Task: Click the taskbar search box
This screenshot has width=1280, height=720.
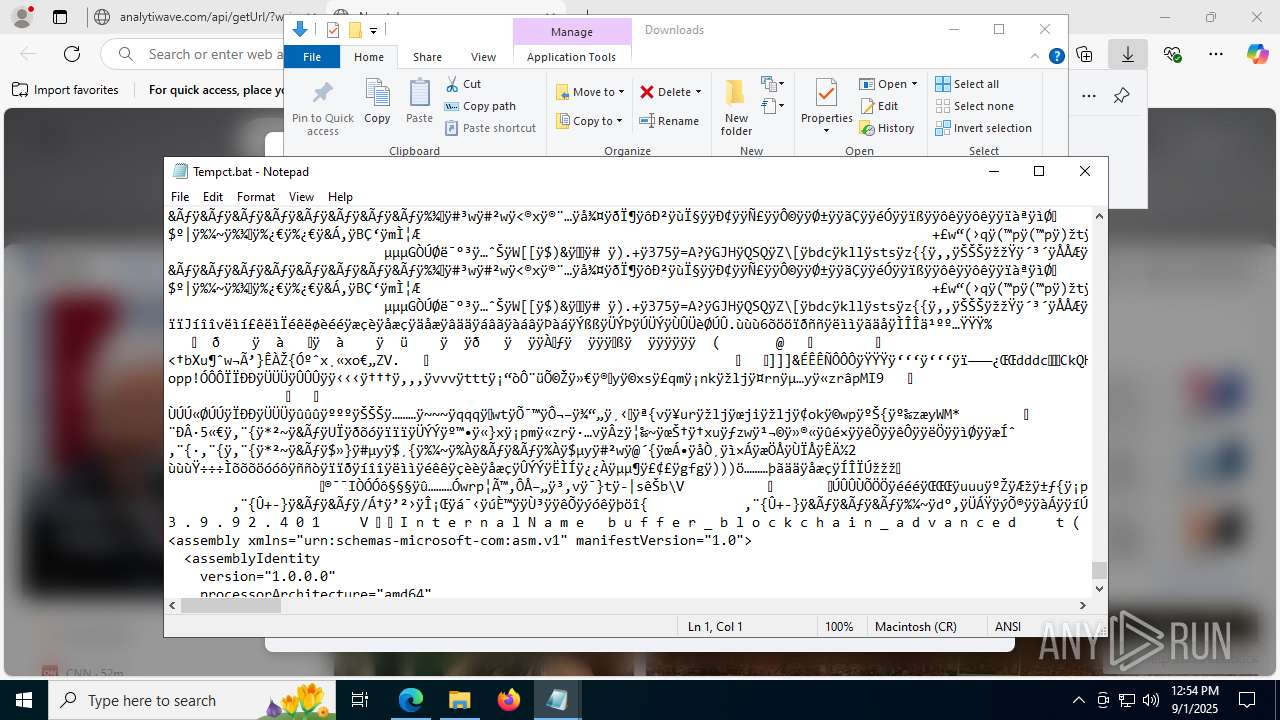Action: point(192,700)
